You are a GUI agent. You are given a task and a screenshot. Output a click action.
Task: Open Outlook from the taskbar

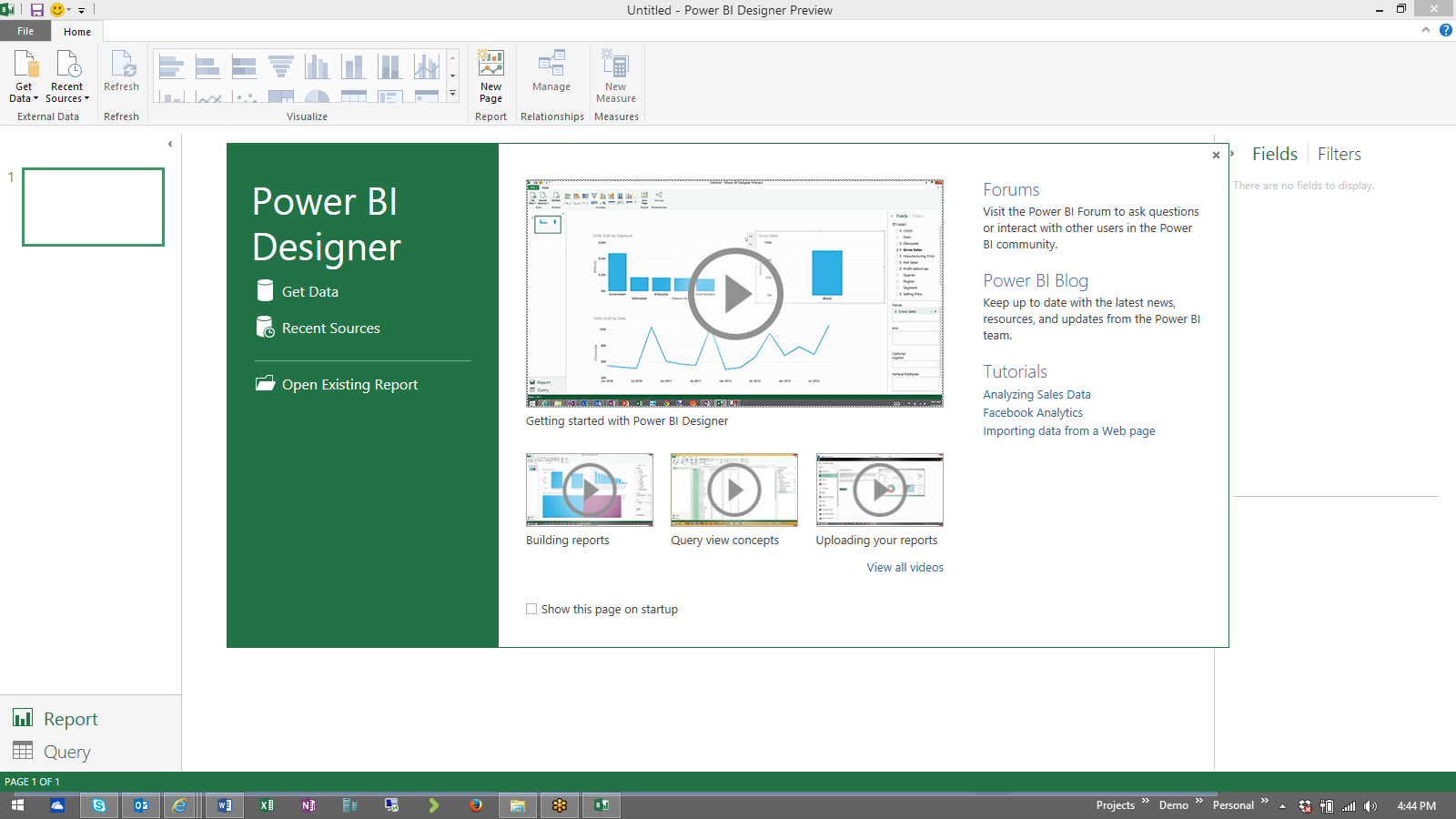141,805
